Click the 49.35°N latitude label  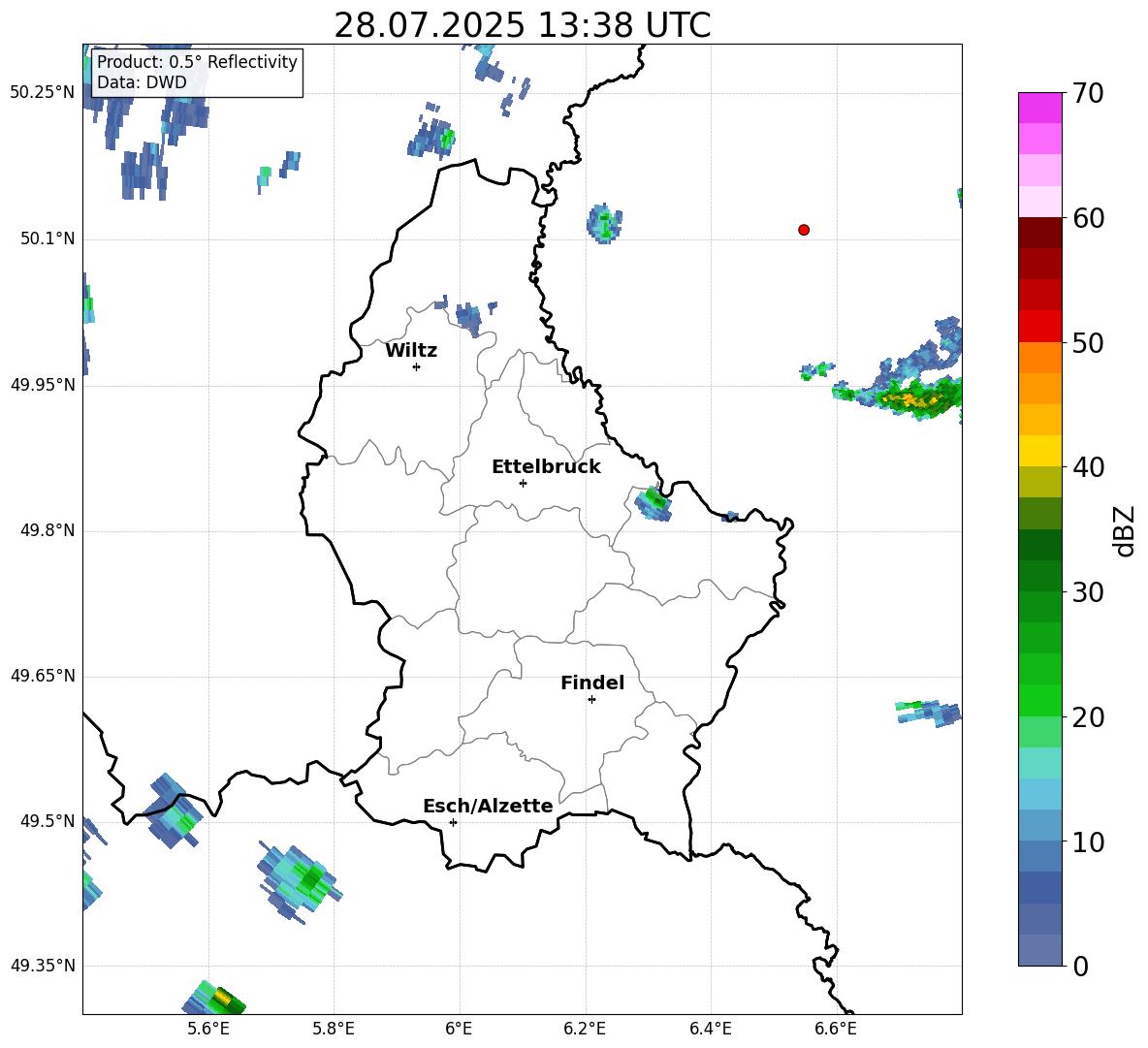42,966
